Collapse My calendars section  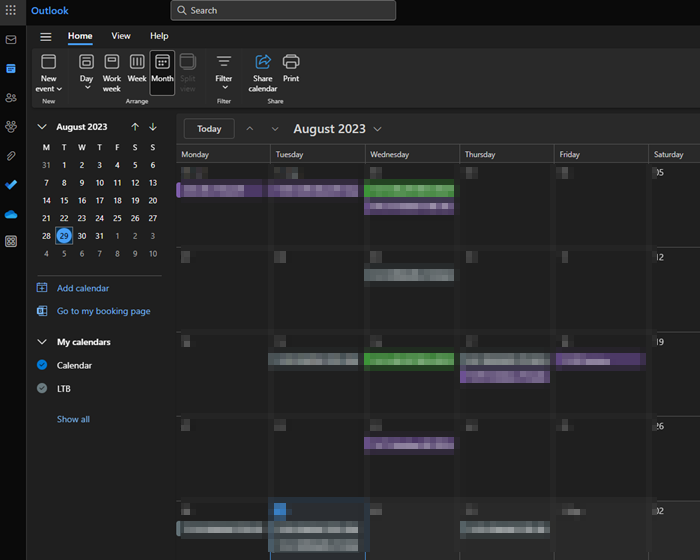(42, 342)
